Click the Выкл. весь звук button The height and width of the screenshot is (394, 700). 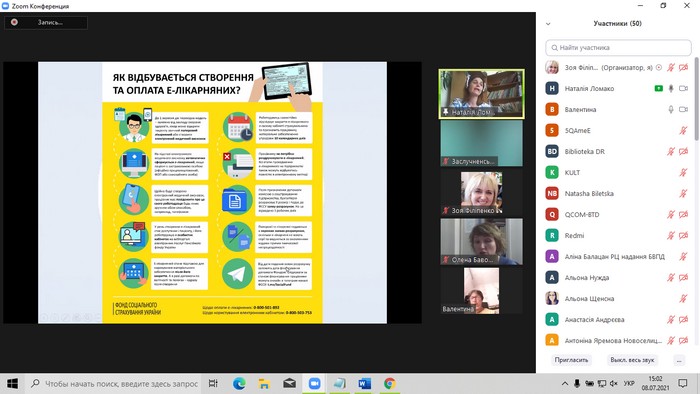click(x=632, y=360)
